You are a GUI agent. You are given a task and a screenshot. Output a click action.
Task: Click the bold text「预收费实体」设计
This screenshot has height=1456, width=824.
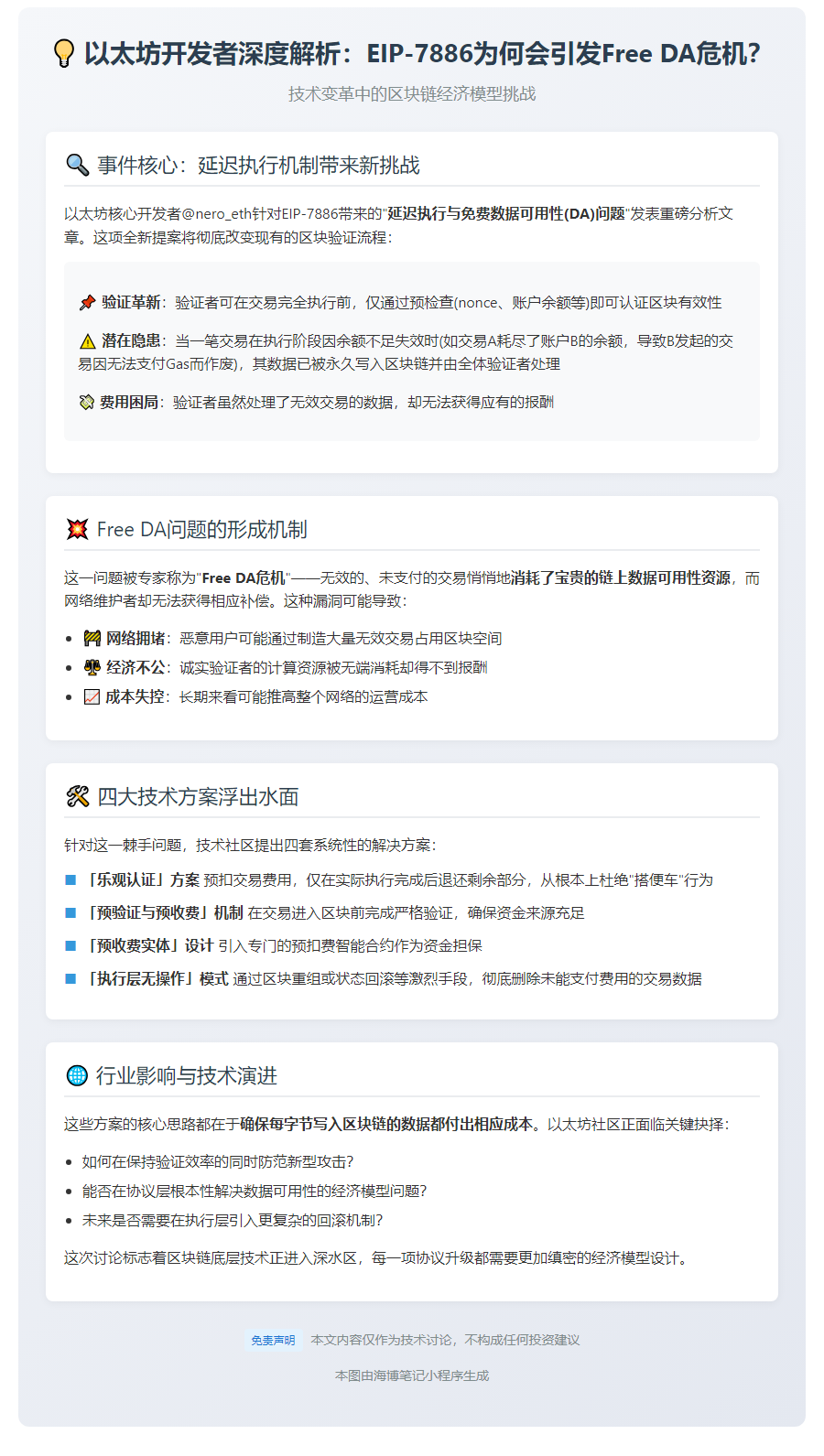(x=148, y=945)
